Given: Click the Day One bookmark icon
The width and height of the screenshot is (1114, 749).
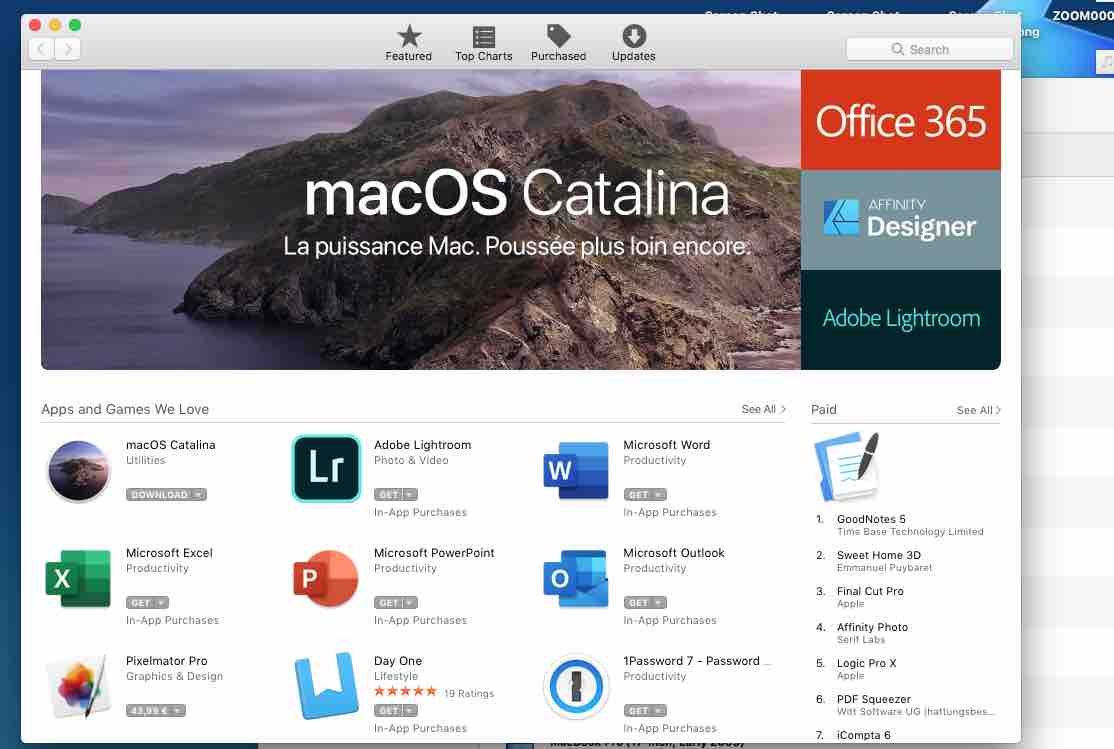Looking at the screenshot, I should coord(326,686).
